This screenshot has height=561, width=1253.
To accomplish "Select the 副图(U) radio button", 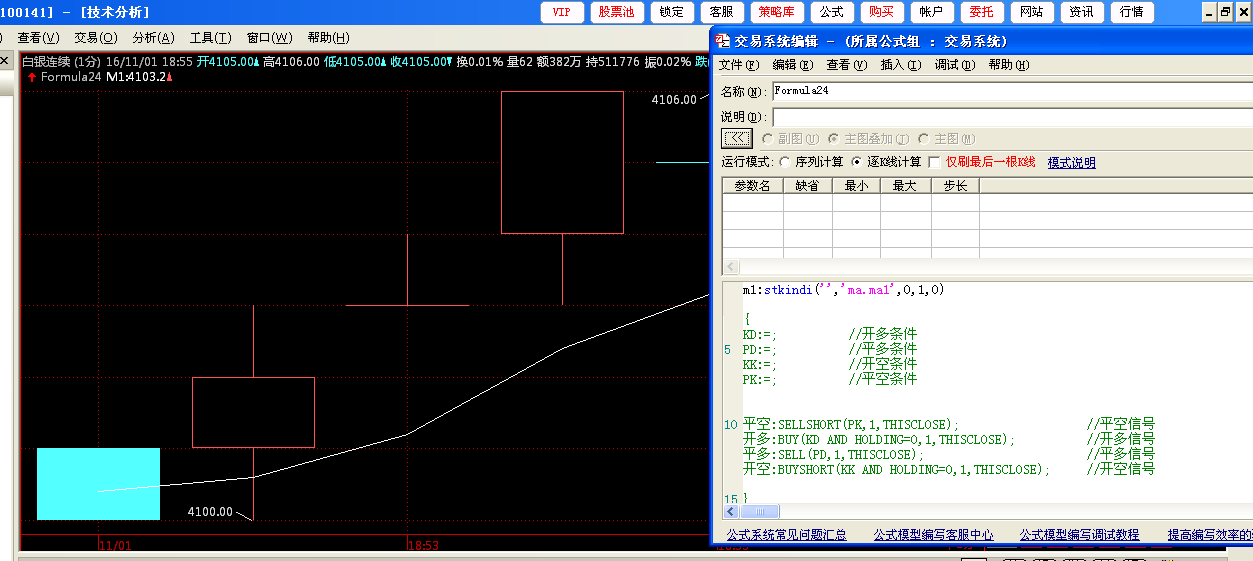I will [767, 139].
